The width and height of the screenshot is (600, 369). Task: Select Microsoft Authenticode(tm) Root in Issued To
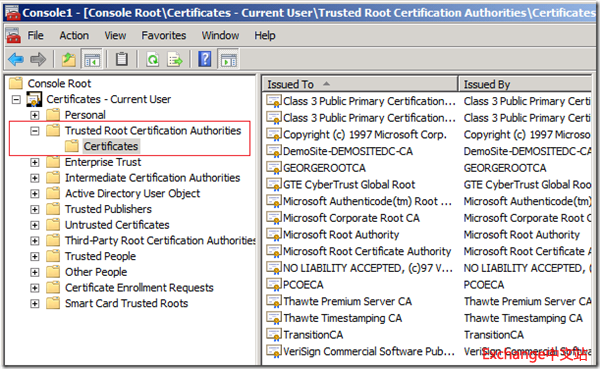(367, 201)
